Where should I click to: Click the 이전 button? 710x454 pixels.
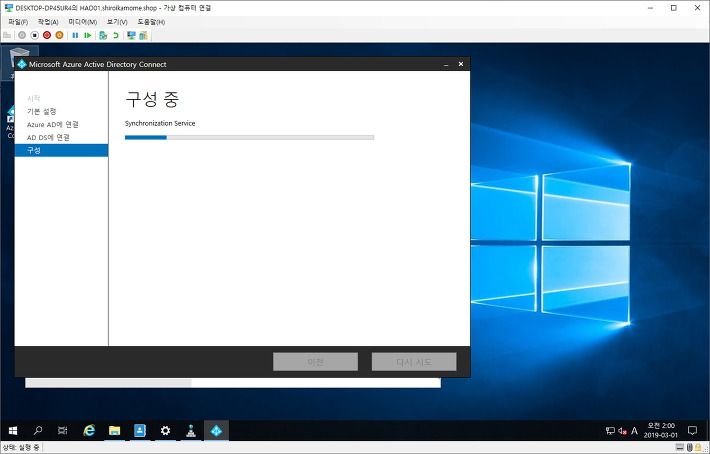pyautogui.click(x=315, y=362)
